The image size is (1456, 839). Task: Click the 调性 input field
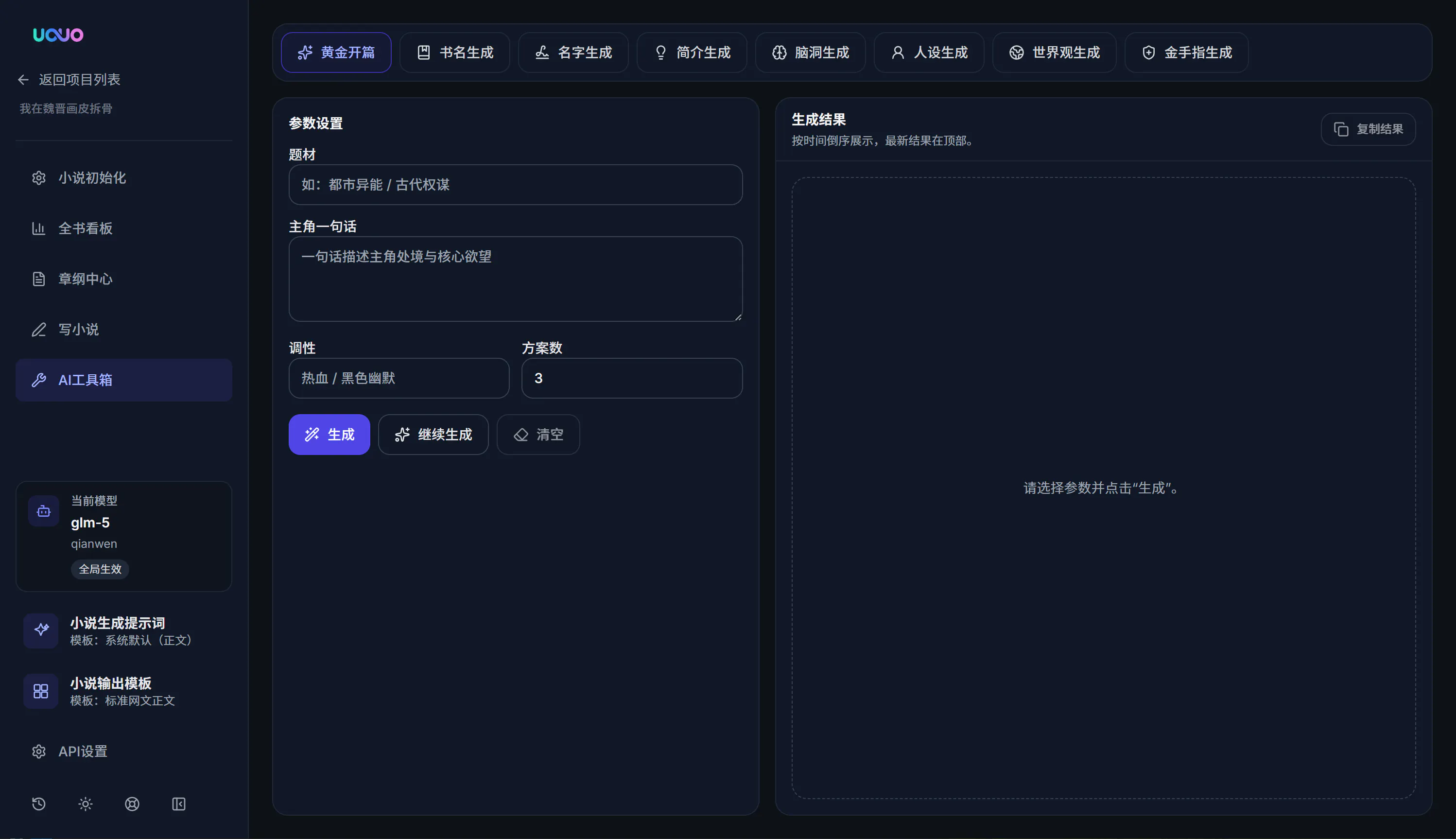coord(399,378)
